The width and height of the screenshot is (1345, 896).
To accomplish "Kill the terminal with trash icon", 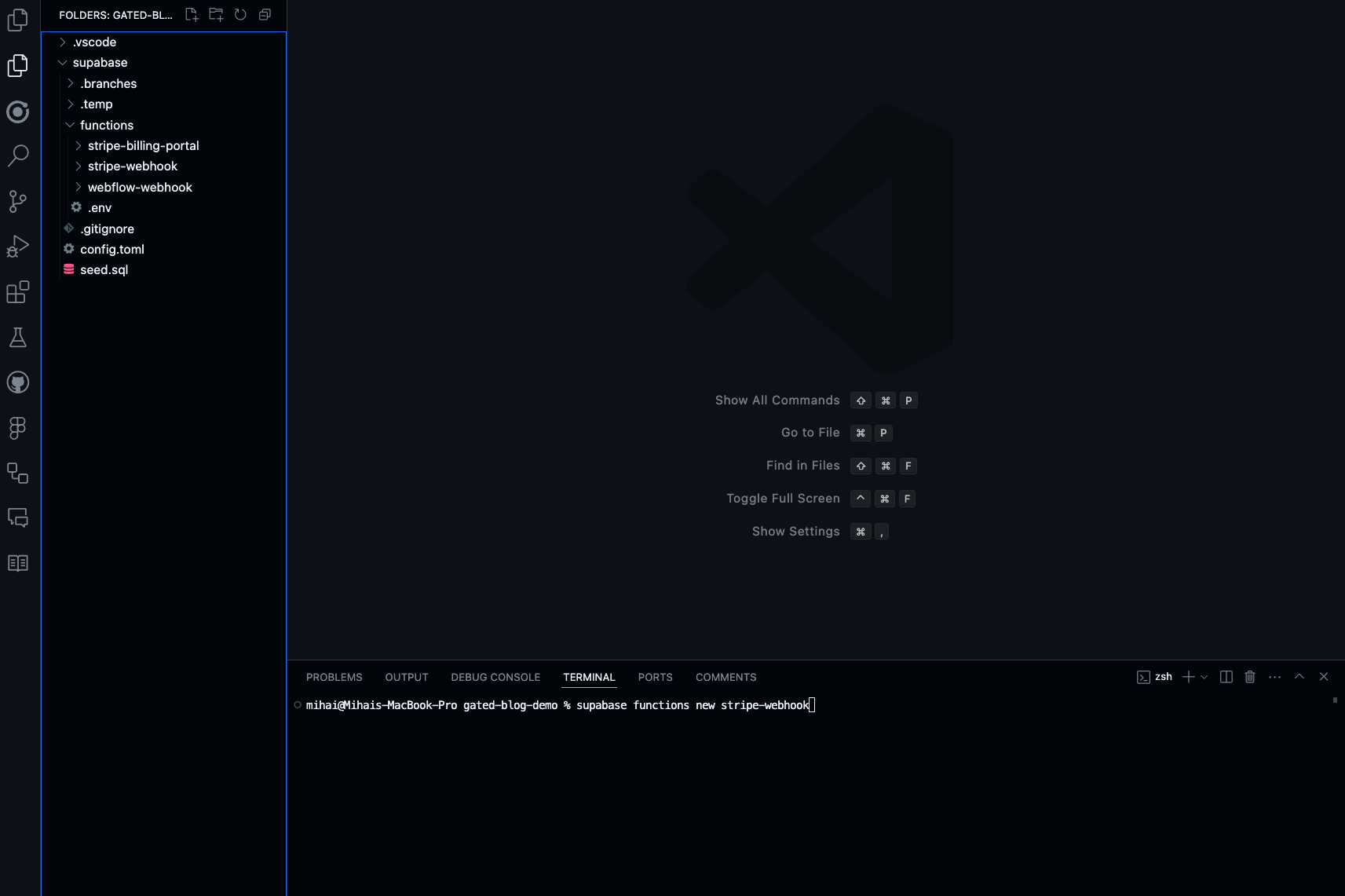I will coord(1250,677).
